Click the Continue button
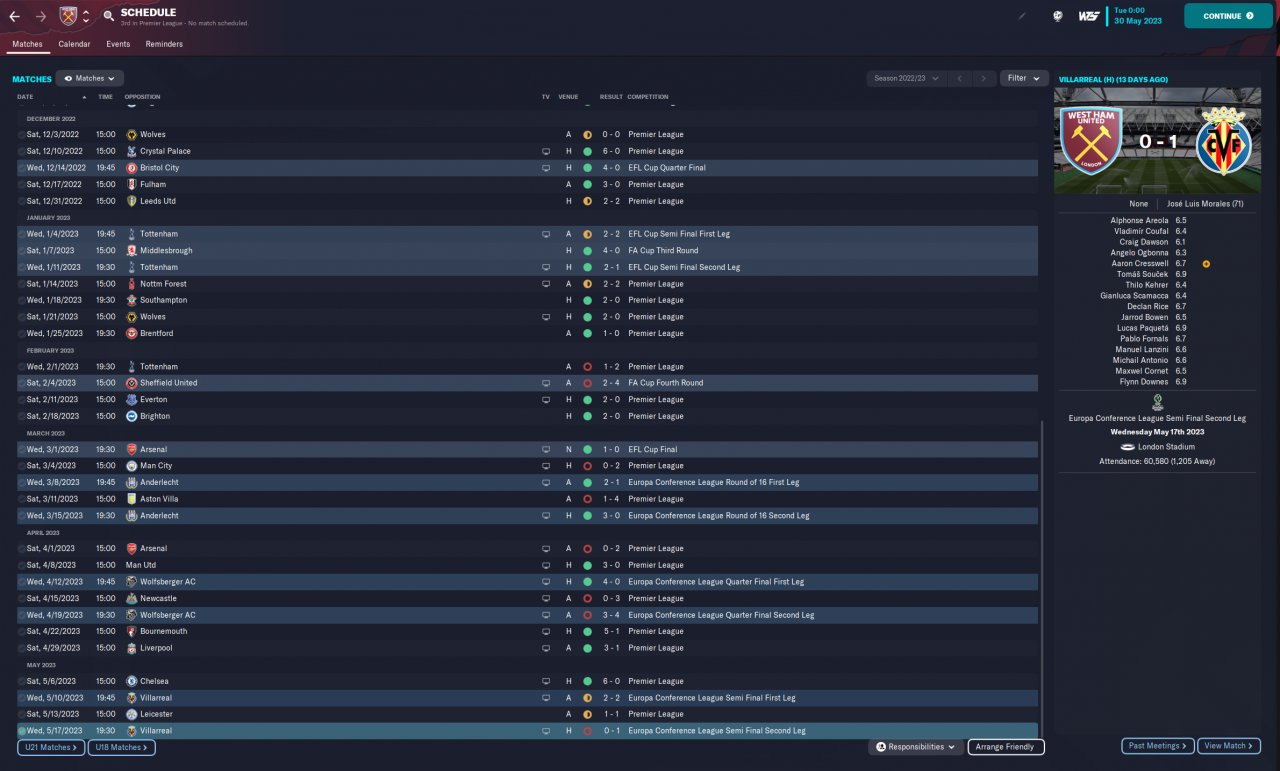Screen dimensions: 1280x771 coord(1228,16)
